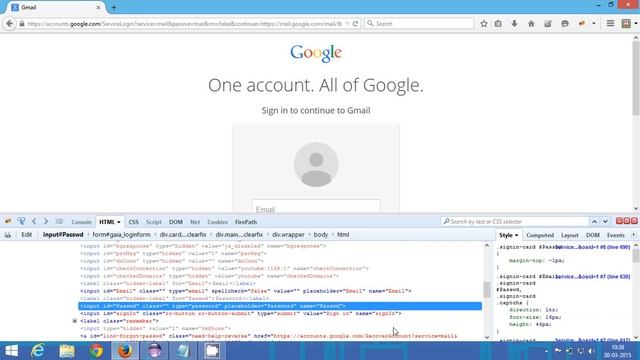Click the input id signIn HTML line
This screenshot has height=360, width=640.
coord(241,313)
